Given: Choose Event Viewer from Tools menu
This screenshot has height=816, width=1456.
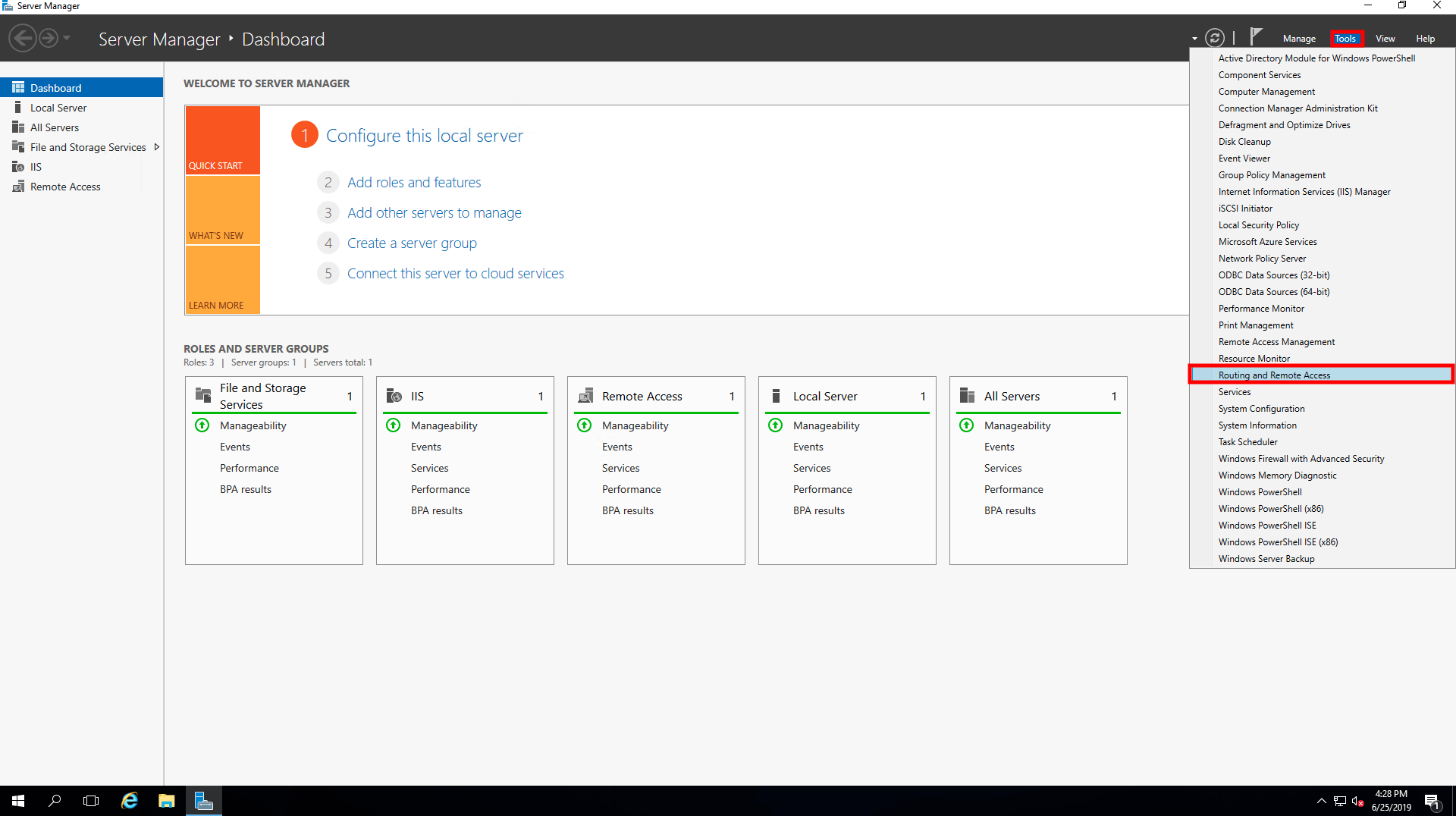Looking at the screenshot, I should 1244,158.
